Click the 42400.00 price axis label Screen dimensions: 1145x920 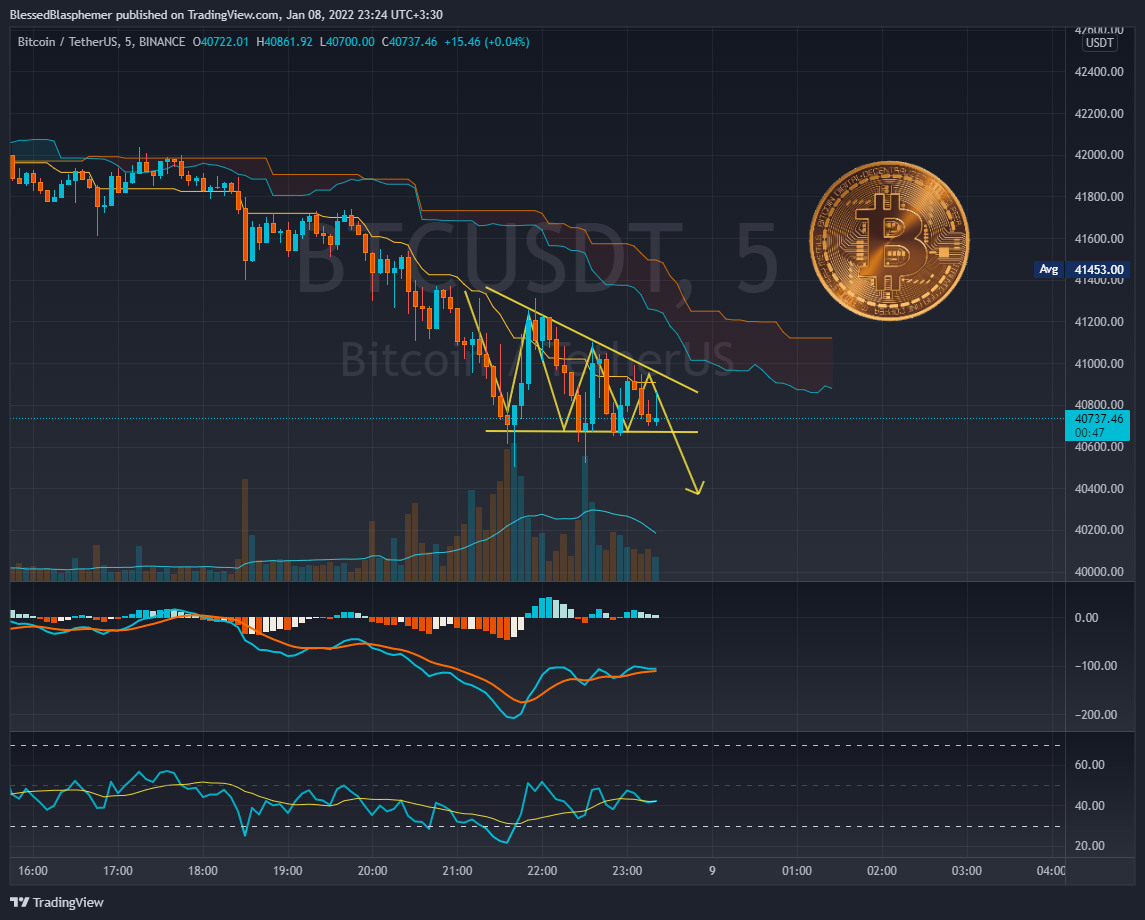click(1099, 72)
